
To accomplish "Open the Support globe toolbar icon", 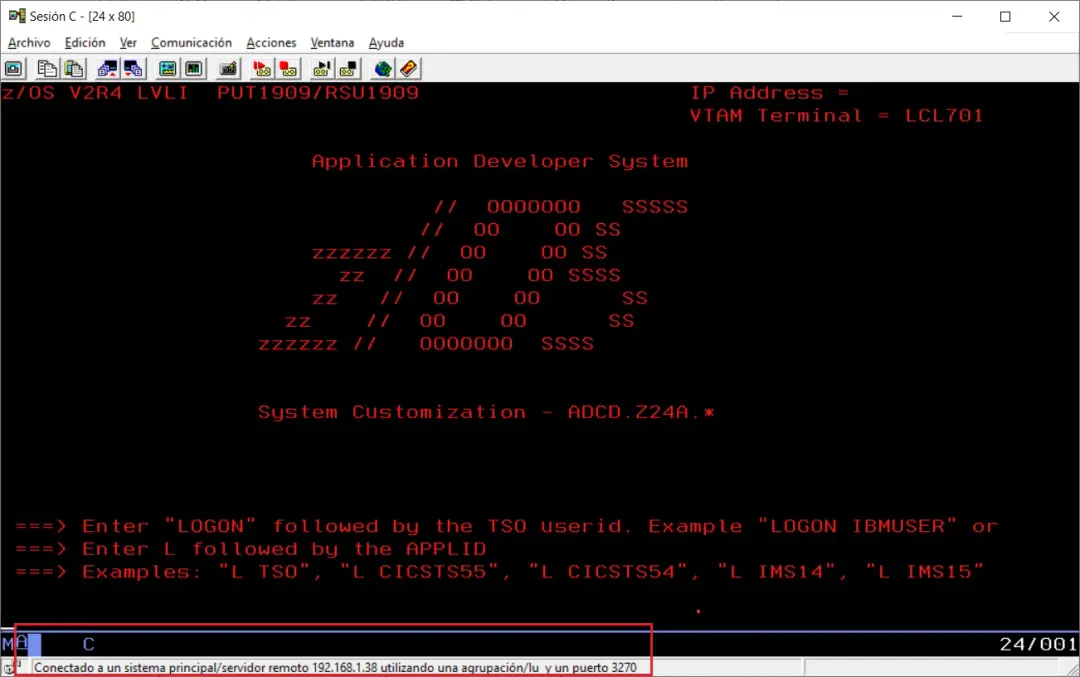I will 382,68.
